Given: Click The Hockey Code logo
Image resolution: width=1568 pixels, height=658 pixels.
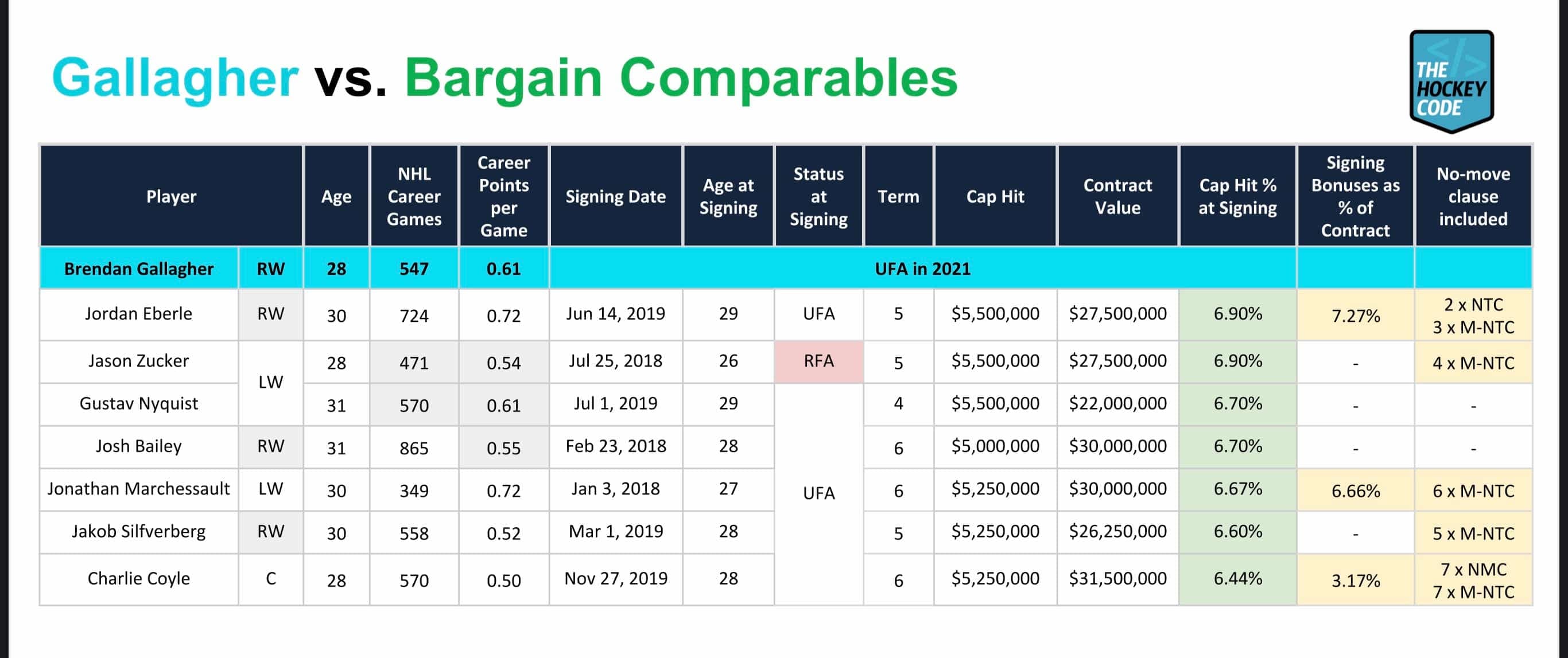Looking at the screenshot, I should tap(1451, 81).
